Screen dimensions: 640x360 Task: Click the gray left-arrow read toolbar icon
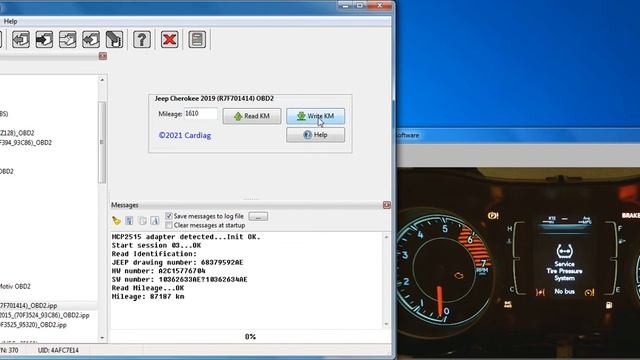tap(21, 40)
